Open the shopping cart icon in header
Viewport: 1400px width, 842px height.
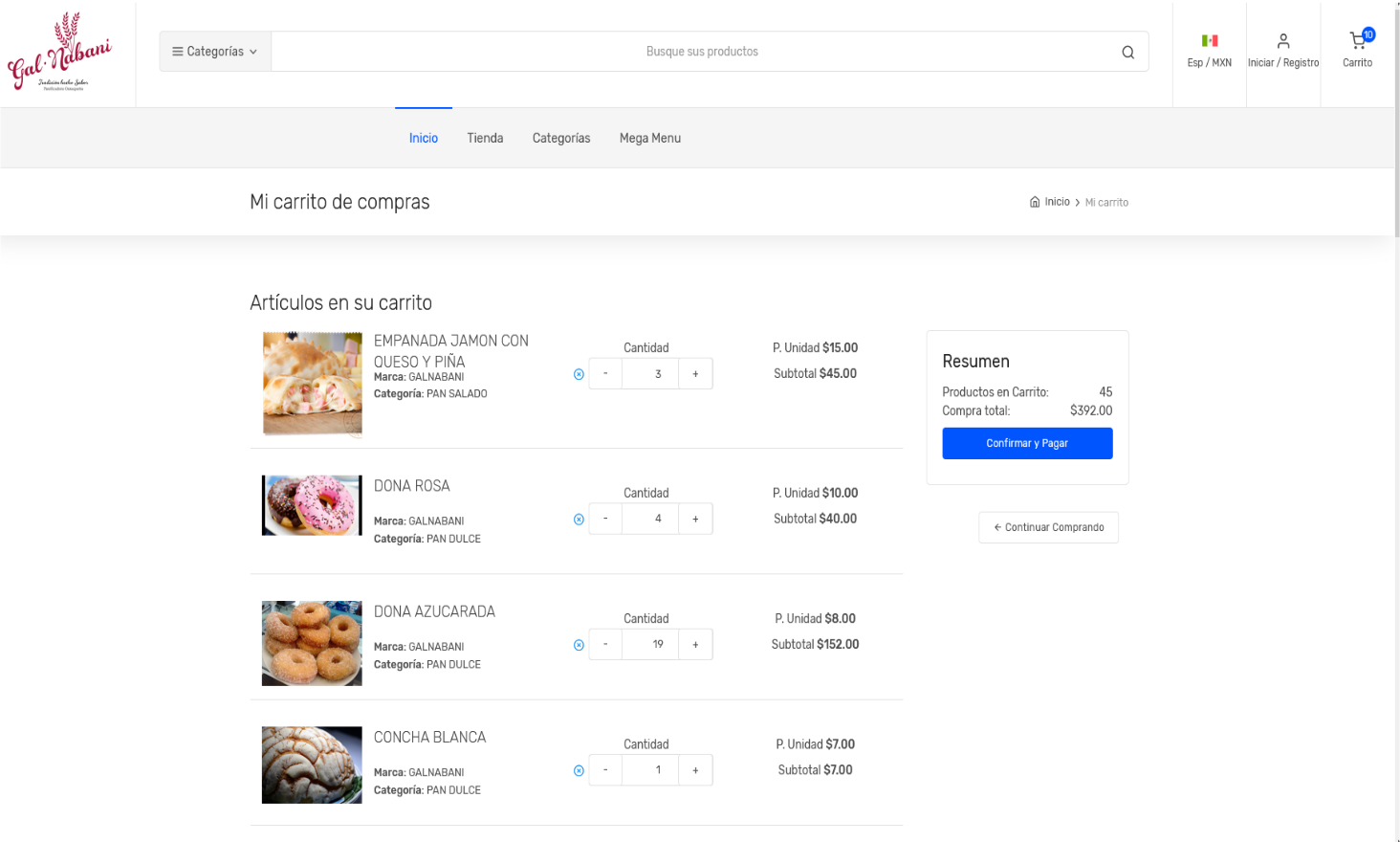pos(1357,42)
